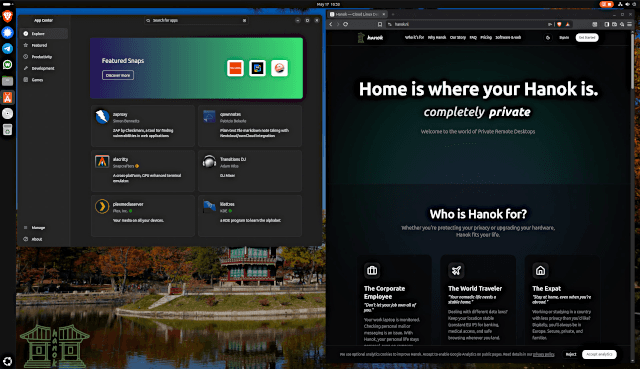Image resolution: width=640 pixels, height=369 pixels.
Task: Open the middle featured snap tile
Action: (257, 68)
